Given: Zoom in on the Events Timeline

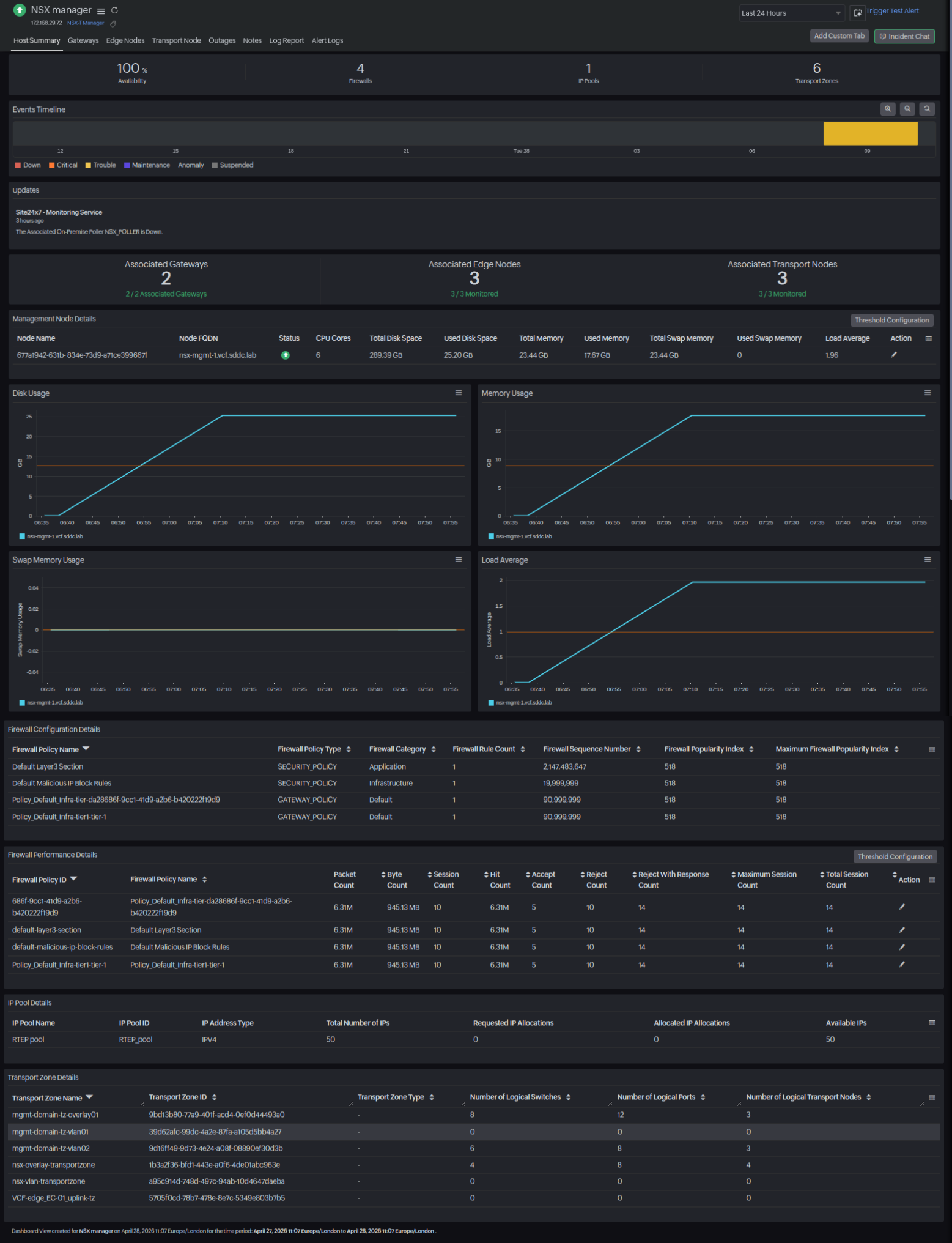Looking at the screenshot, I should [887, 109].
